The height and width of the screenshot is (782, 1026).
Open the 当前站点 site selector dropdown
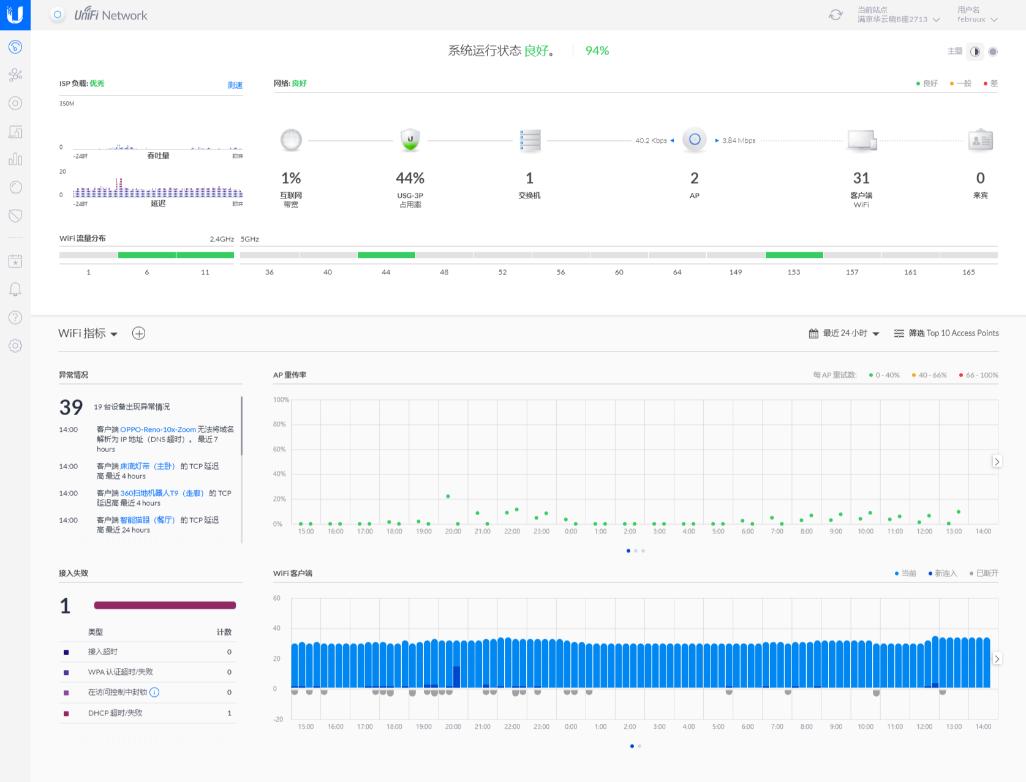coord(898,15)
